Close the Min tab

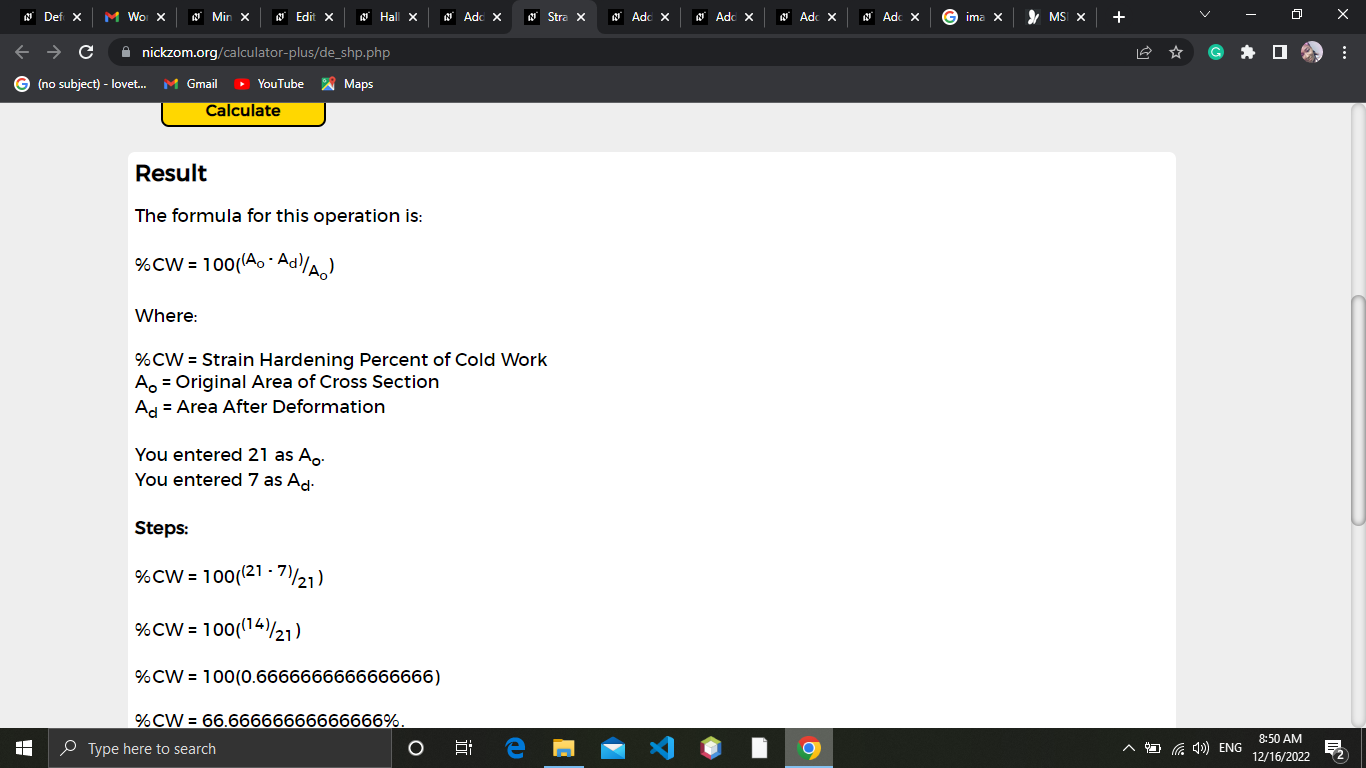tap(245, 17)
